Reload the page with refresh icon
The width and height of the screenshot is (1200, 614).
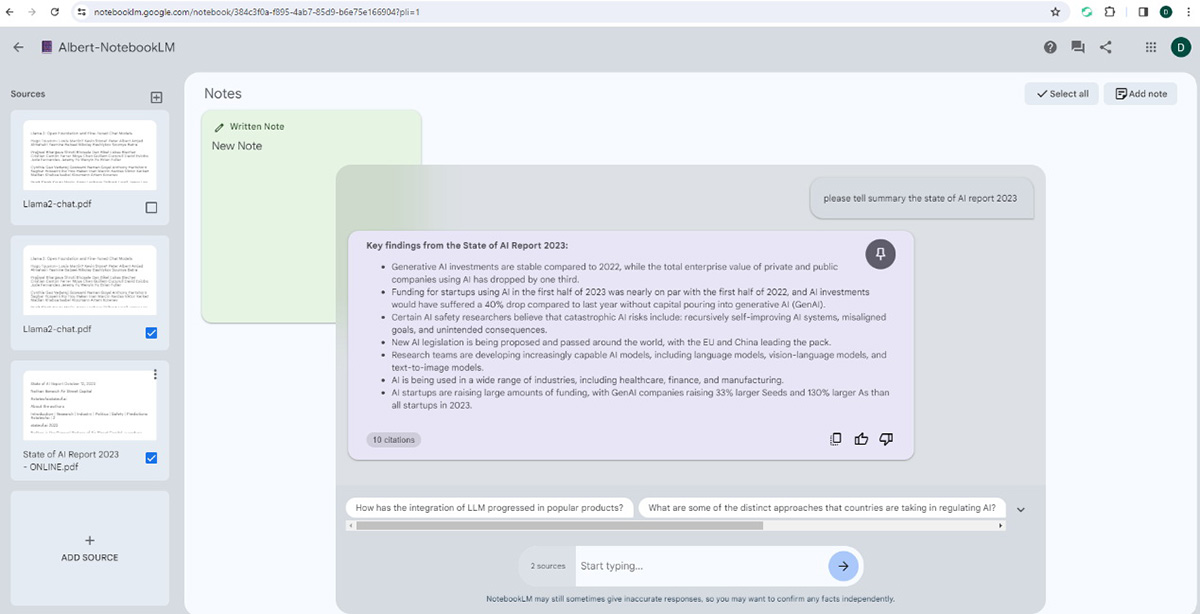tap(55, 12)
